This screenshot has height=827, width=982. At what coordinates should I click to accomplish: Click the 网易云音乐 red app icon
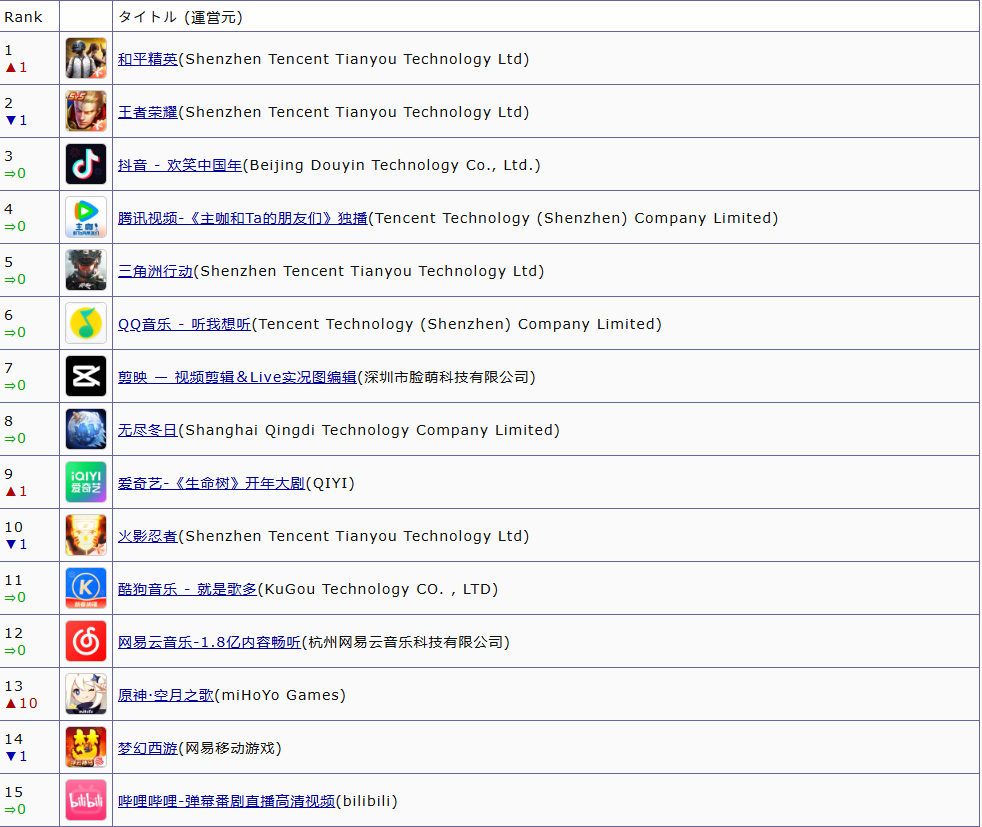86,641
